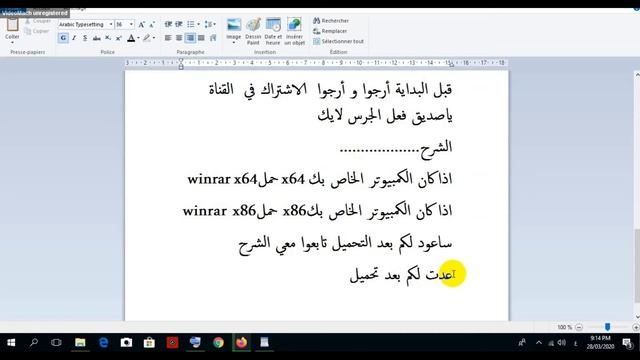Screen dimensions: 640x360
Task: Toggle superscript formatting
Action: [x=118, y=38]
